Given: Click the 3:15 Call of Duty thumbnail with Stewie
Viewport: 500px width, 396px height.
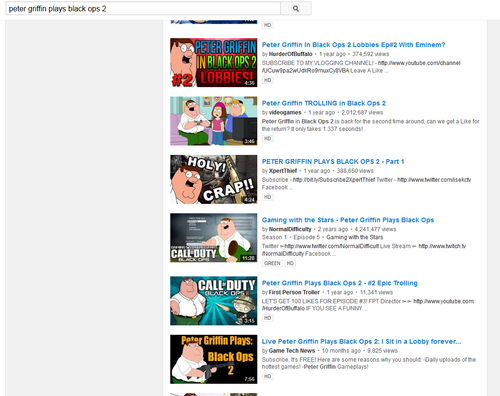Looking at the screenshot, I should click(x=214, y=301).
